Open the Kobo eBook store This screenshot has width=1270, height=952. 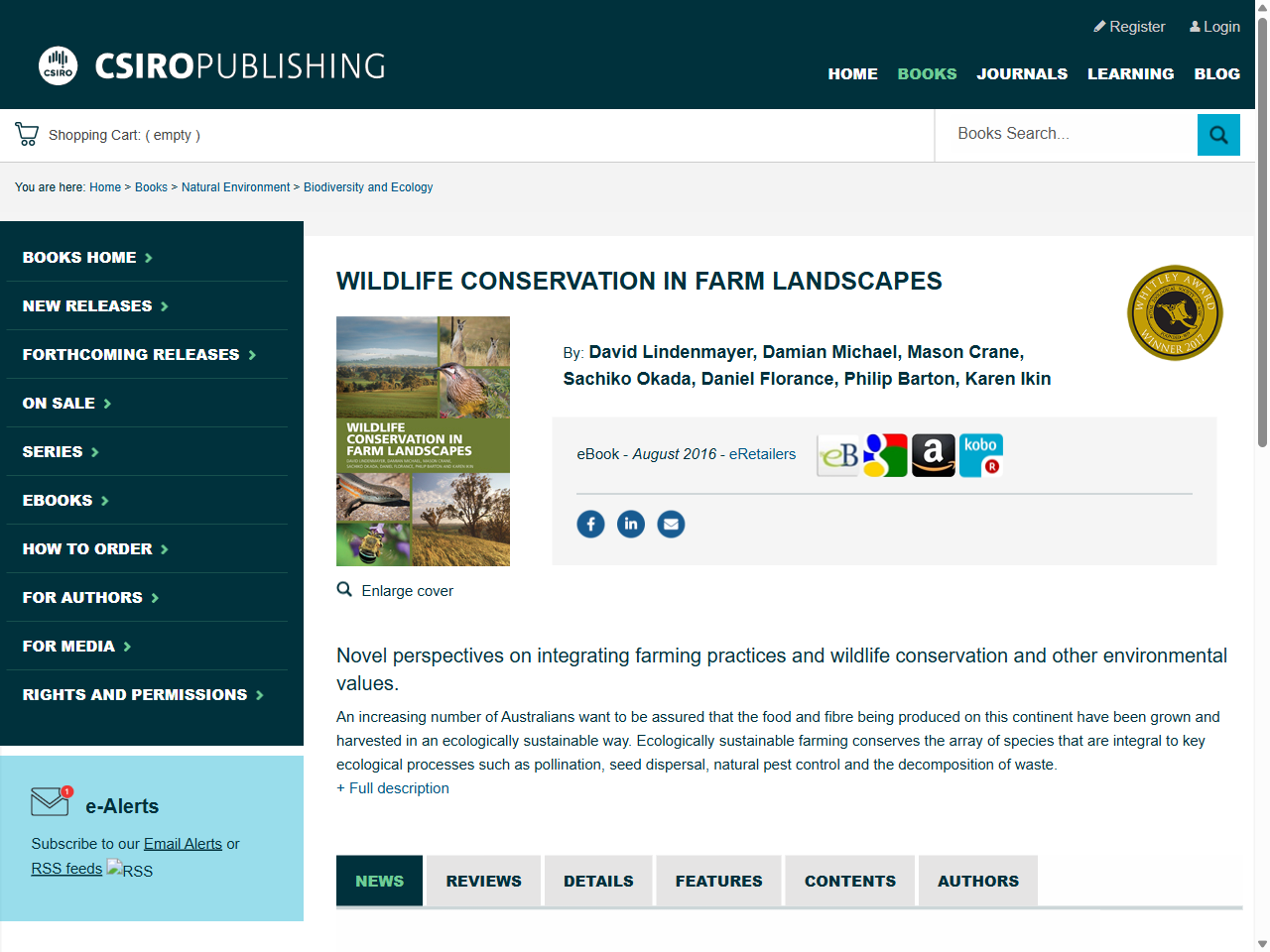980,454
